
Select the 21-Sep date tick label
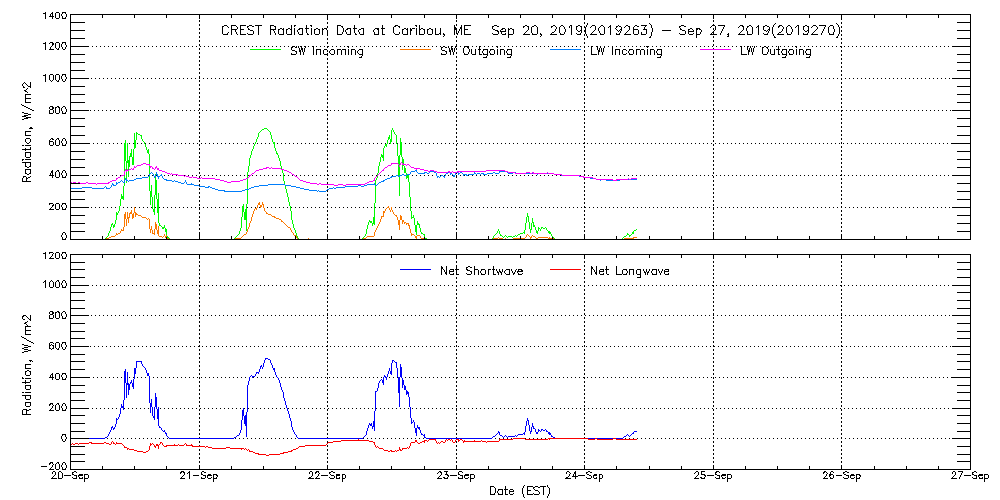(x=200, y=477)
